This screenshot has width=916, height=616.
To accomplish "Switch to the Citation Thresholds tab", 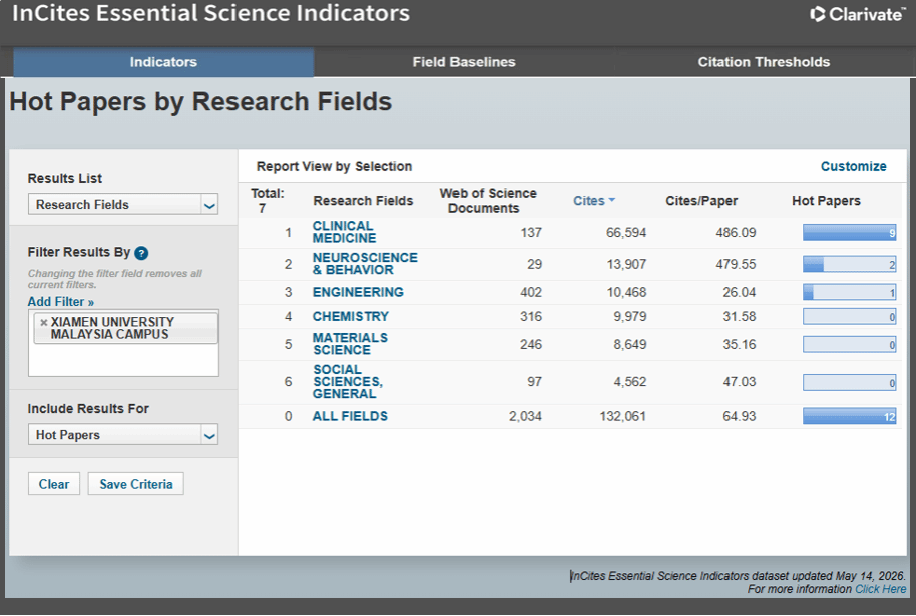I will 764,62.
